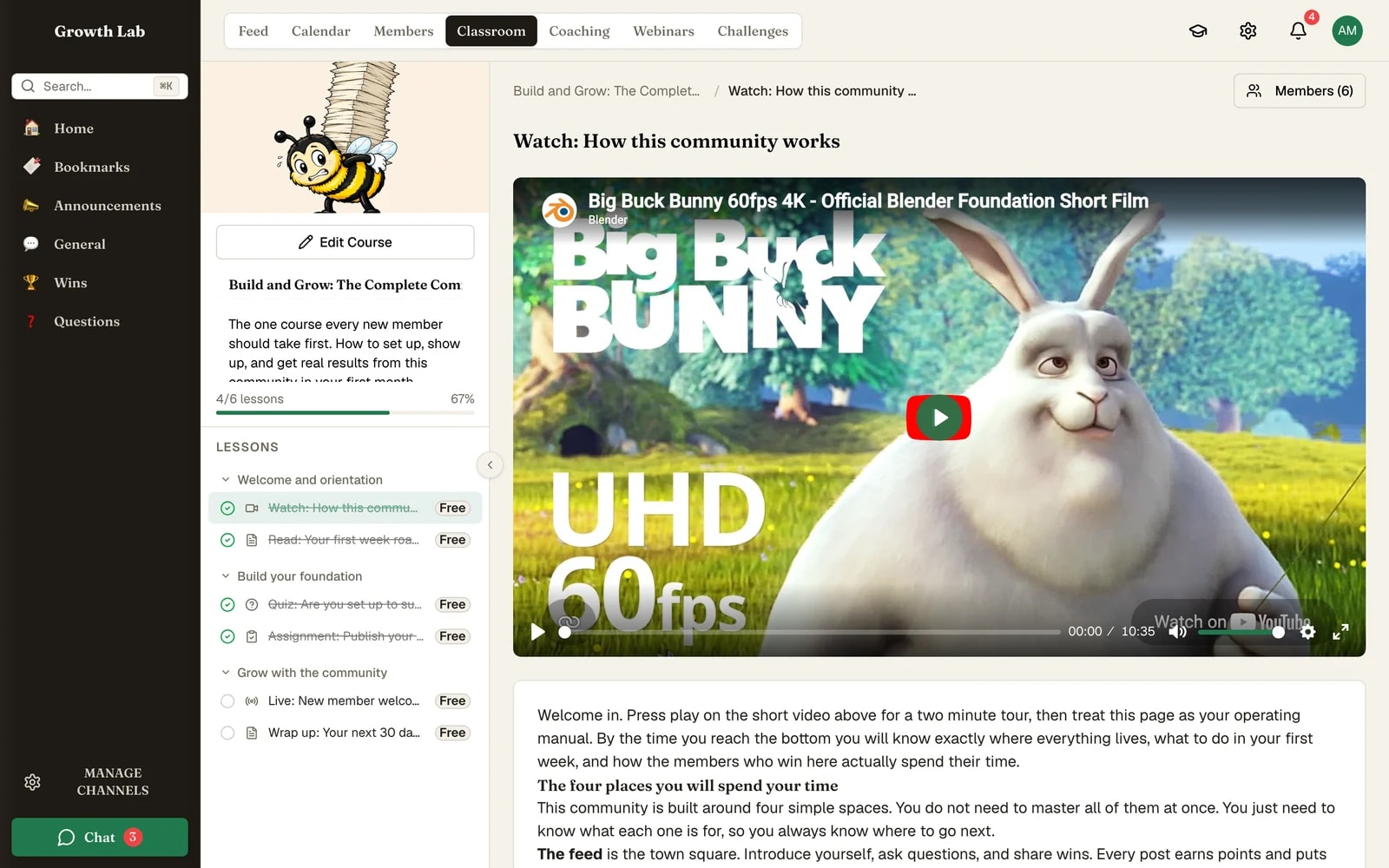Open the graduation cap icon in header
The image size is (1389, 868).
tap(1198, 31)
